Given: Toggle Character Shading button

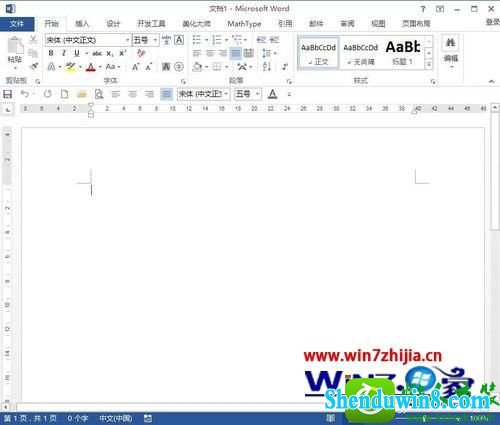Looking at the screenshot, I should pyautogui.click(x=166, y=67).
